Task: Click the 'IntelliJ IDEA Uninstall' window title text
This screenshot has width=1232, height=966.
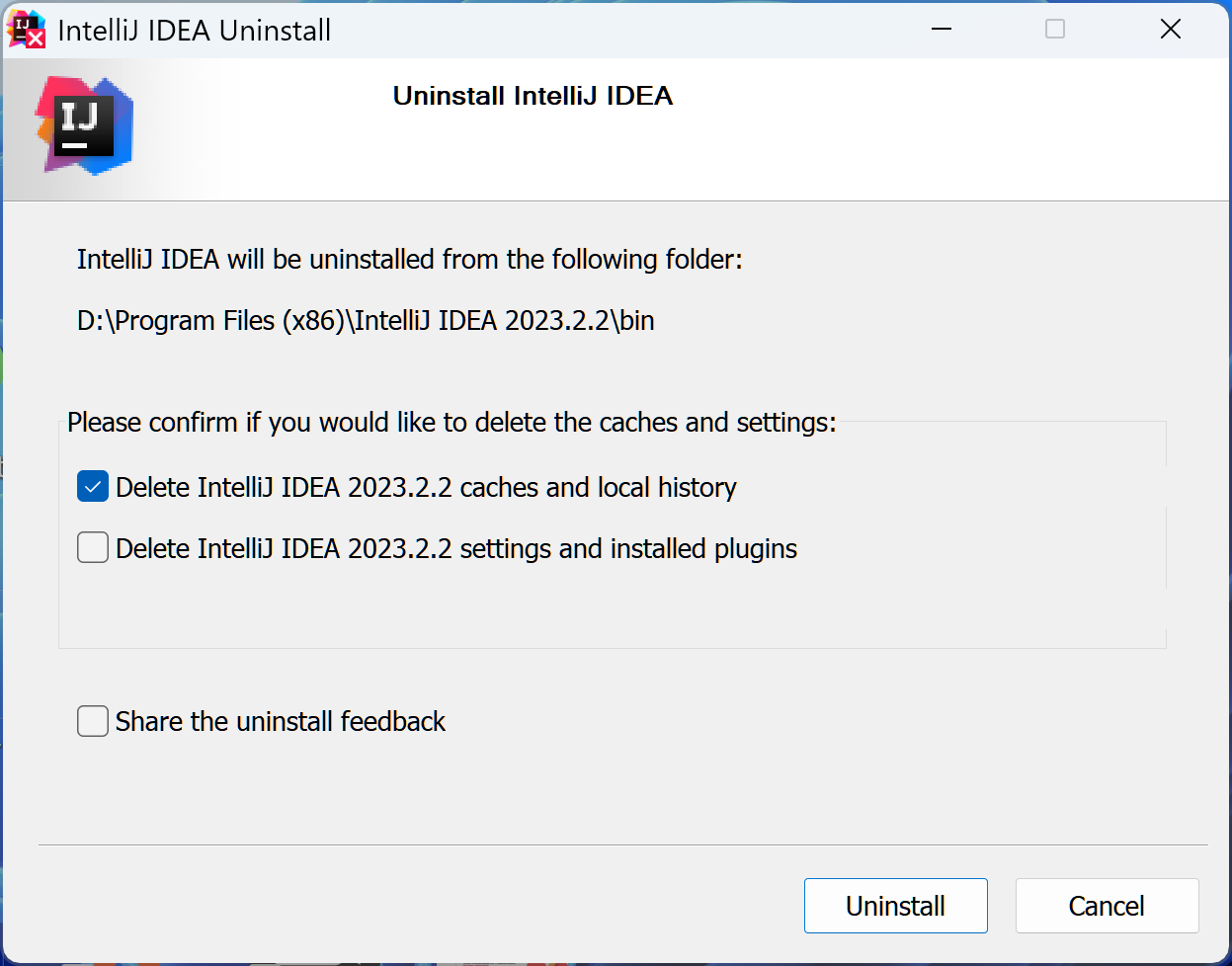Action: click(x=195, y=31)
